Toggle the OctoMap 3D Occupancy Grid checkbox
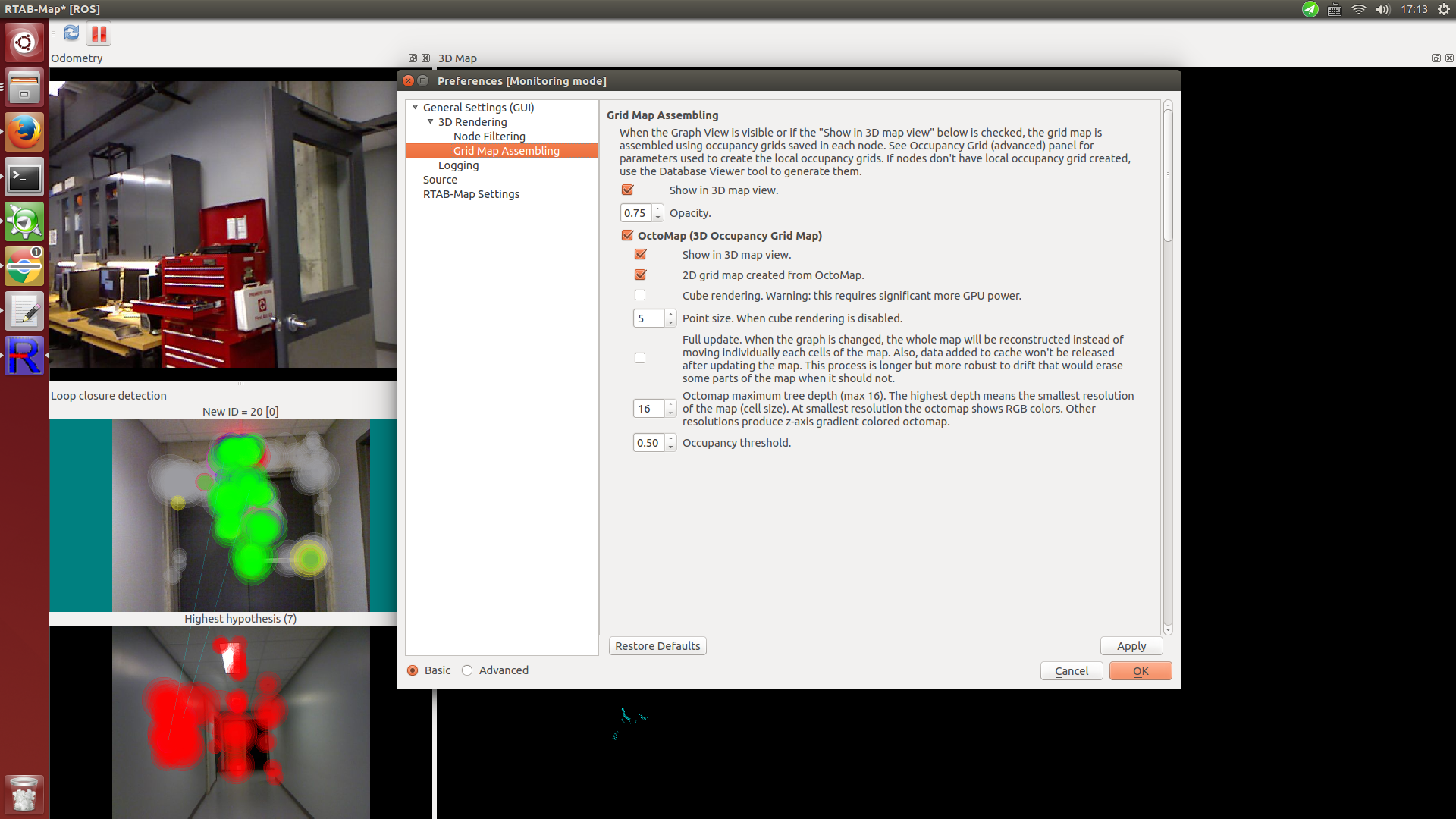Viewport: 1456px width, 819px height. (x=627, y=236)
